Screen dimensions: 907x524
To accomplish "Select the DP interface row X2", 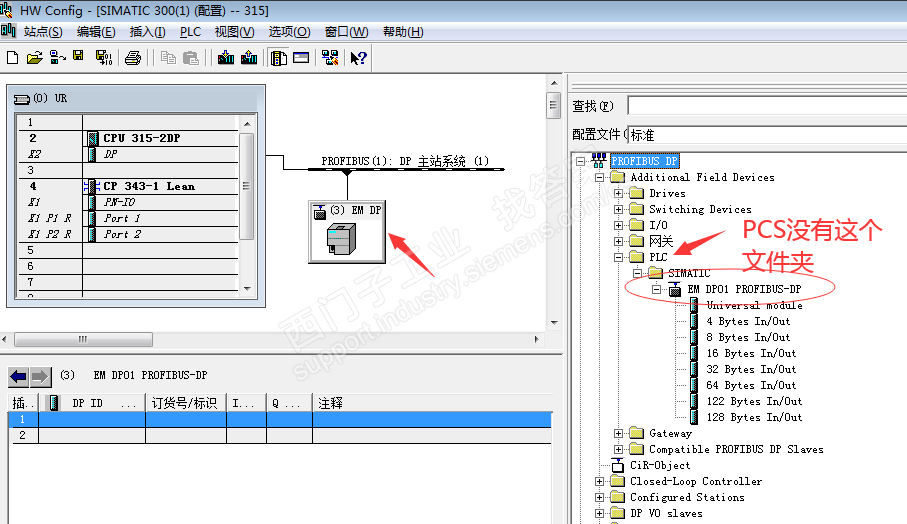I will point(127,154).
